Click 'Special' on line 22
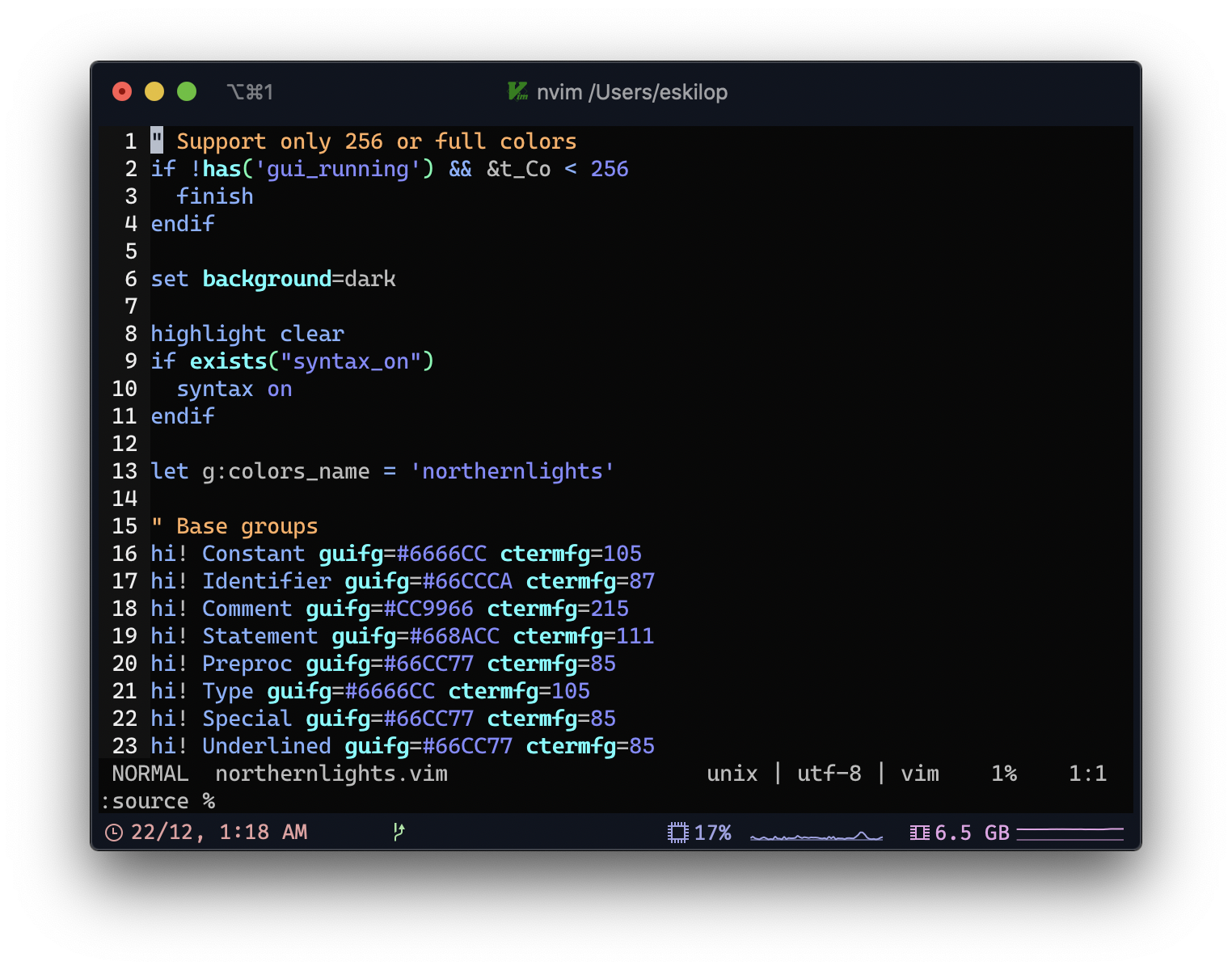This screenshot has height=970, width=1232. [x=247, y=719]
